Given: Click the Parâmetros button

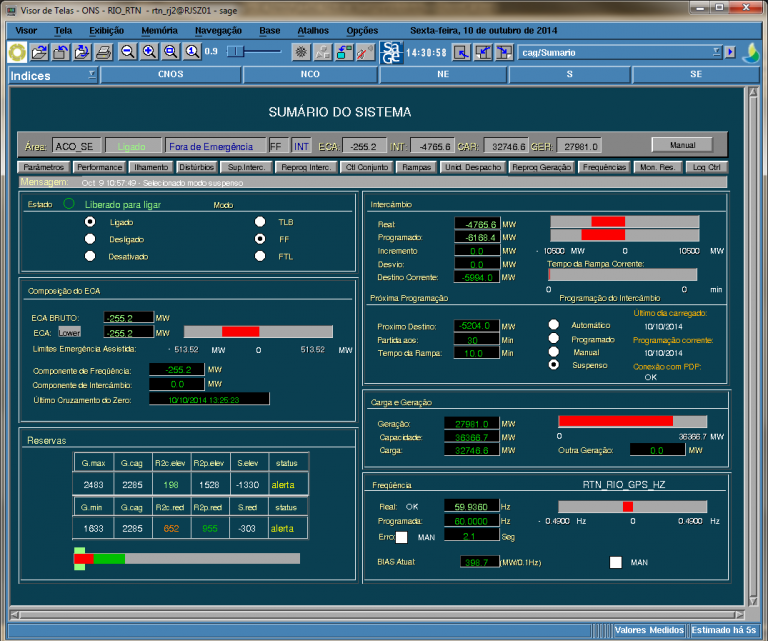Looking at the screenshot, I should click(x=44, y=167).
